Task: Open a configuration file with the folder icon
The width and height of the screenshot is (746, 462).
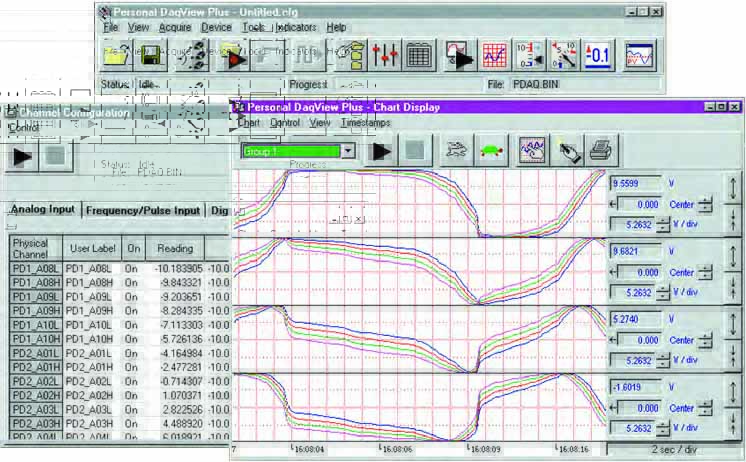Action: click(116, 56)
